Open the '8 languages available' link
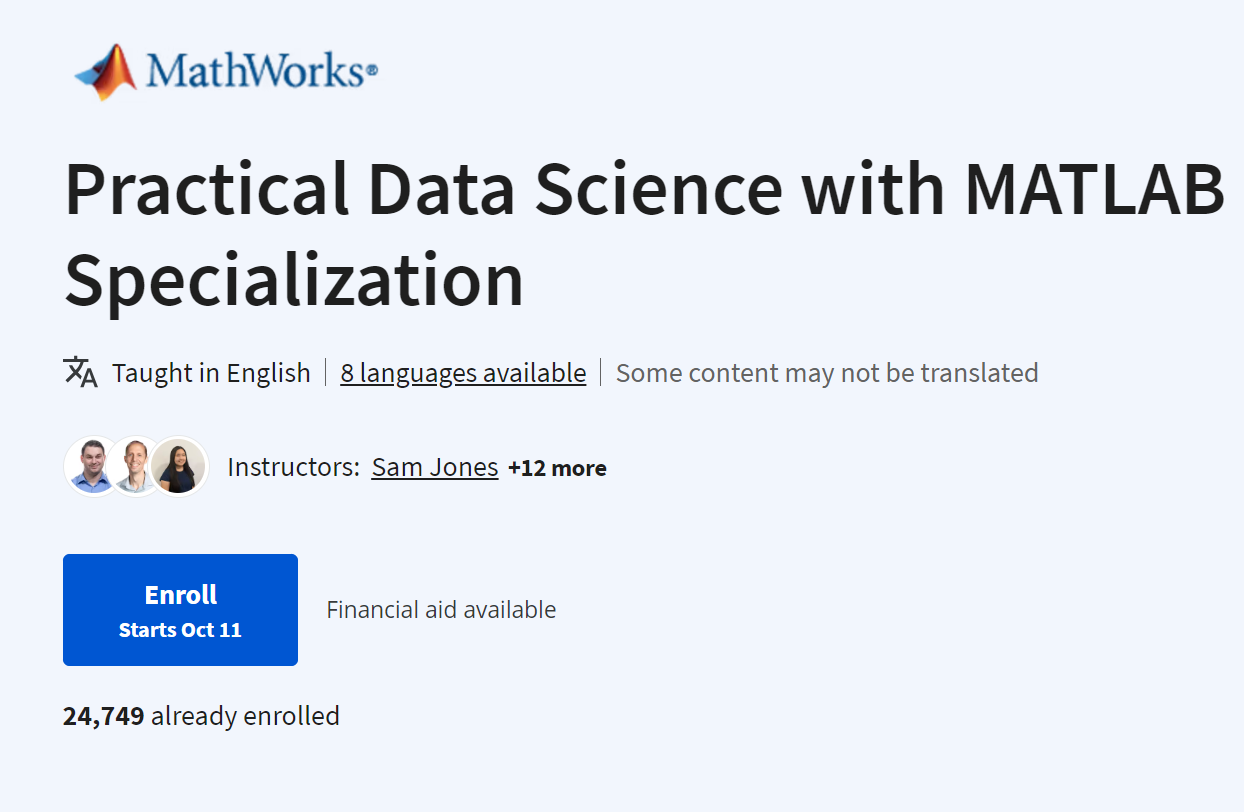Image resolution: width=1244 pixels, height=812 pixels. pos(463,373)
